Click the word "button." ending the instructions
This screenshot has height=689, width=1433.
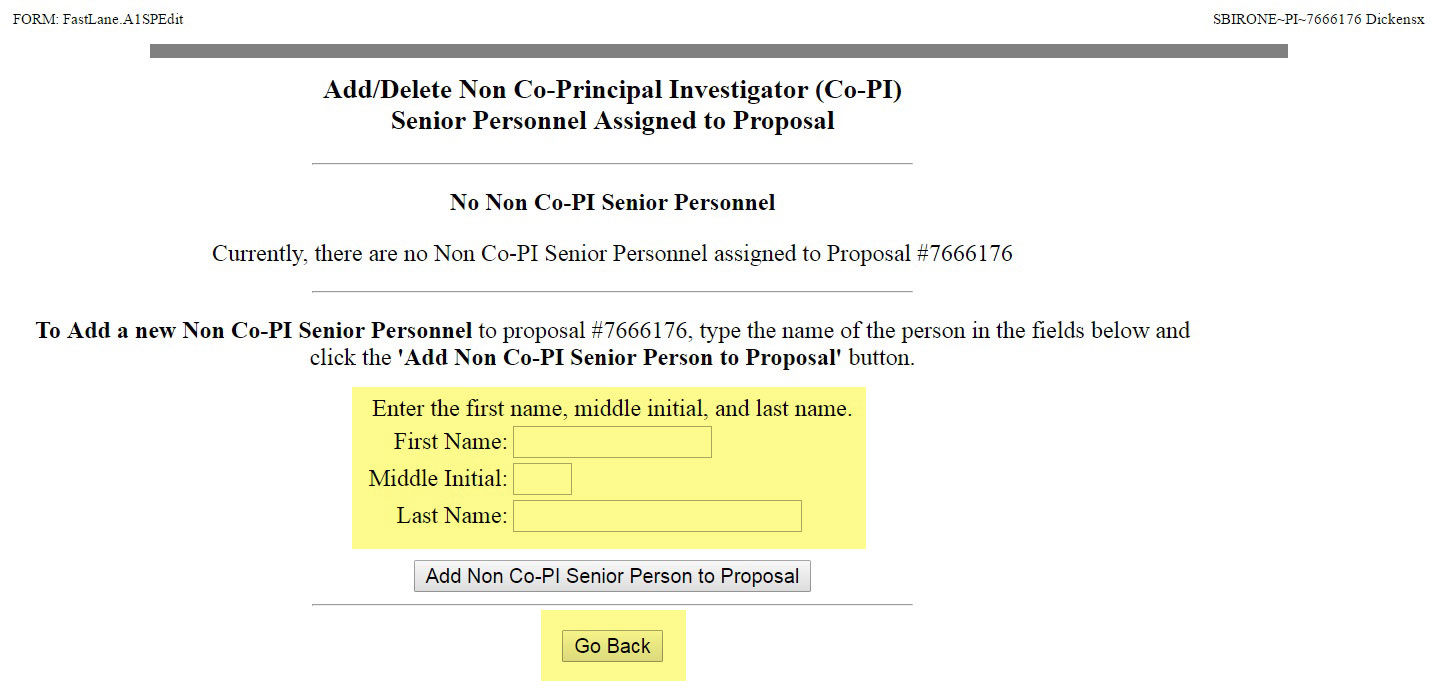881,358
